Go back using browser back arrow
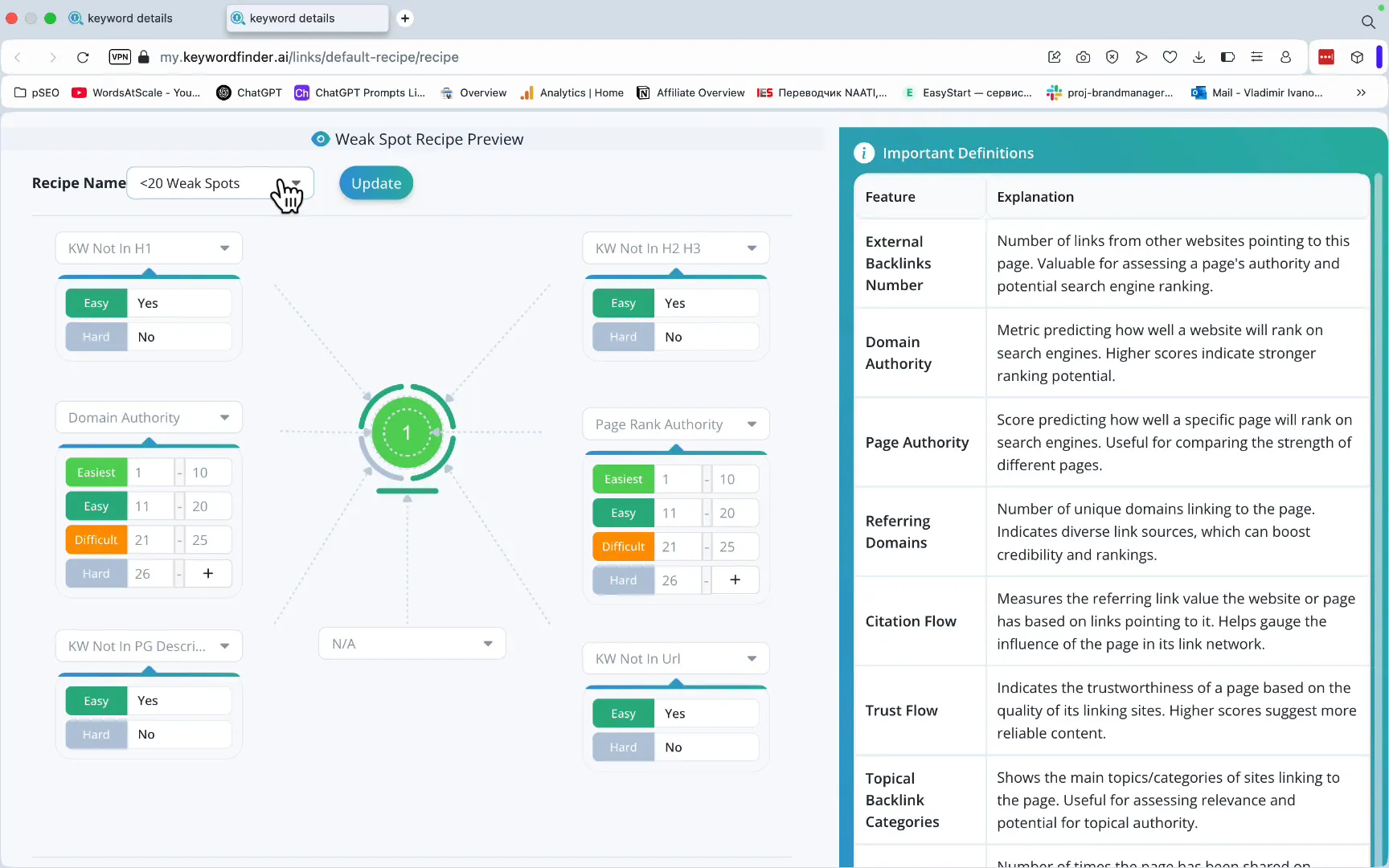The height and width of the screenshot is (868, 1389). pos(18,57)
